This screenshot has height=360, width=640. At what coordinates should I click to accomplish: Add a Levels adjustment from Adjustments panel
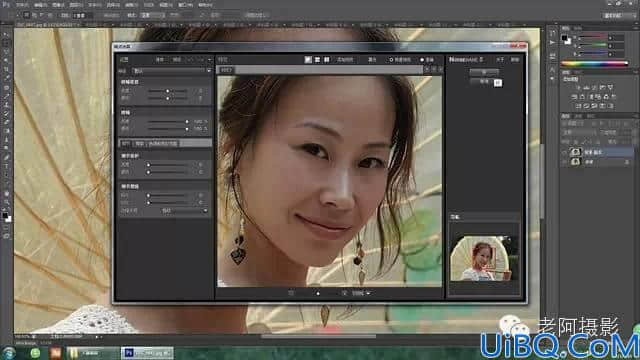[x=586, y=87]
